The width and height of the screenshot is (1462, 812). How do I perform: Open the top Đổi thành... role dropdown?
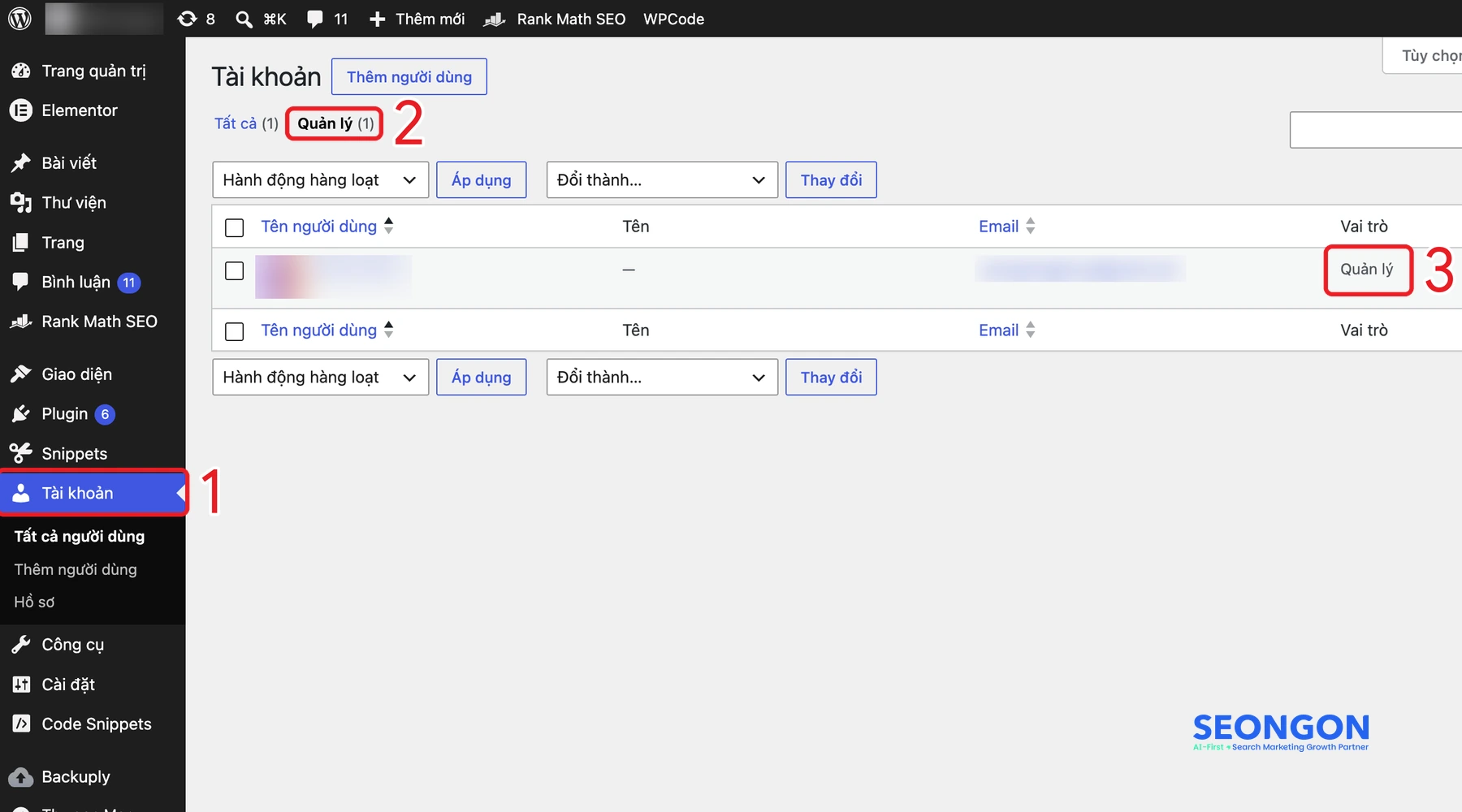662,180
